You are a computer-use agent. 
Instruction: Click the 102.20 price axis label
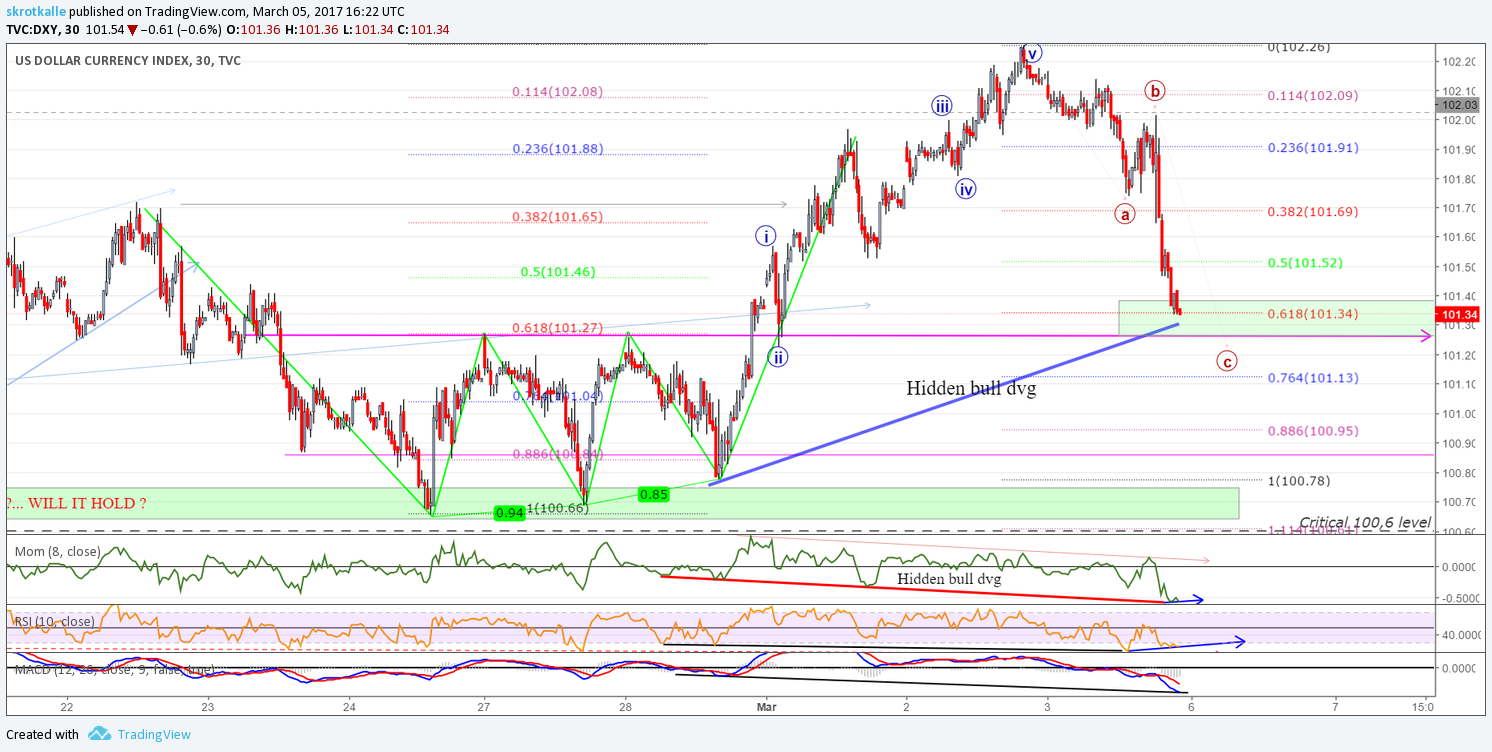pos(1460,62)
